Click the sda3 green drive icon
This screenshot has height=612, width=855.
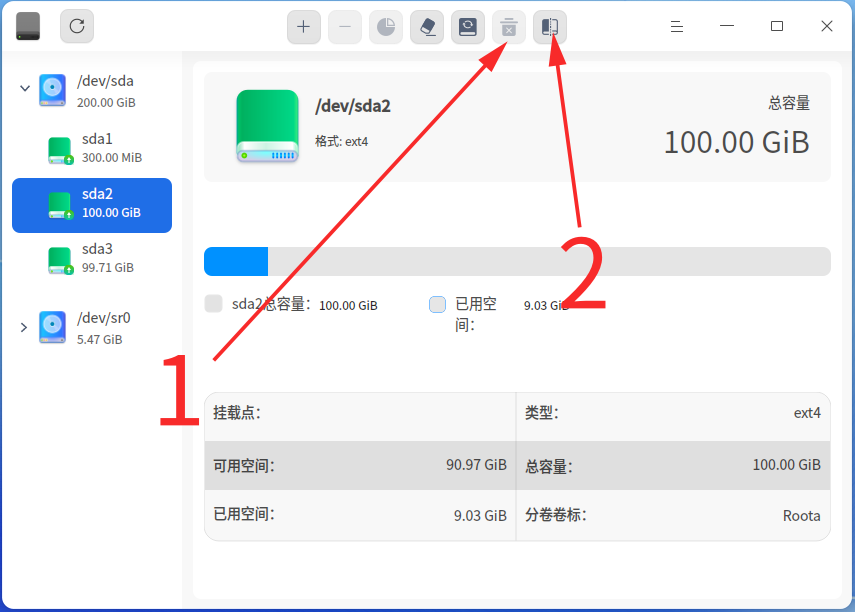tap(60, 261)
